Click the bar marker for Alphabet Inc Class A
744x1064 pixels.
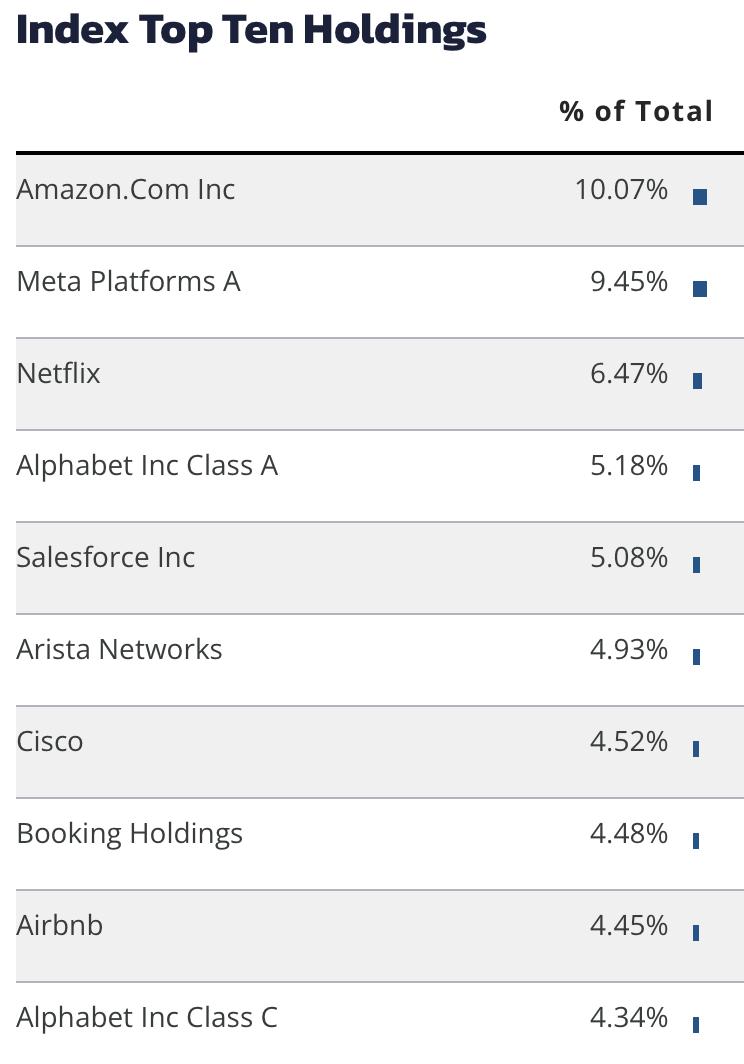click(x=696, y=473)
